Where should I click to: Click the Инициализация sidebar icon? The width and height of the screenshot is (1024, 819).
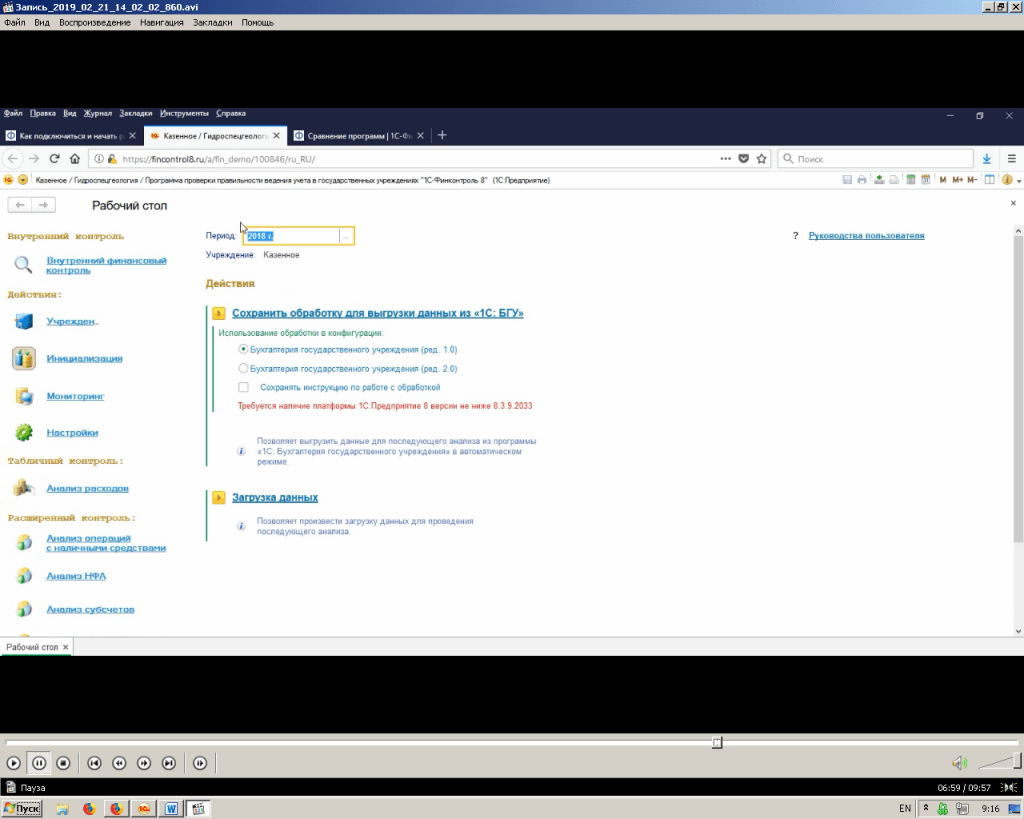pos(24,358)
